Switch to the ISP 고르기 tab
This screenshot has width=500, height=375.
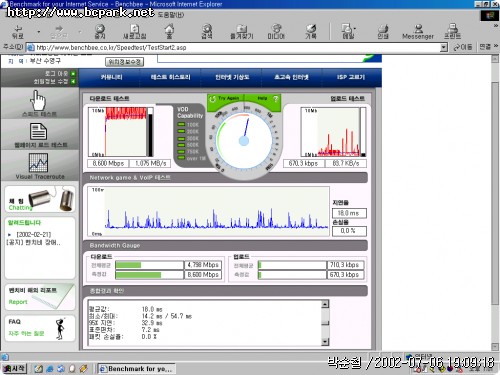coord(351,77)
